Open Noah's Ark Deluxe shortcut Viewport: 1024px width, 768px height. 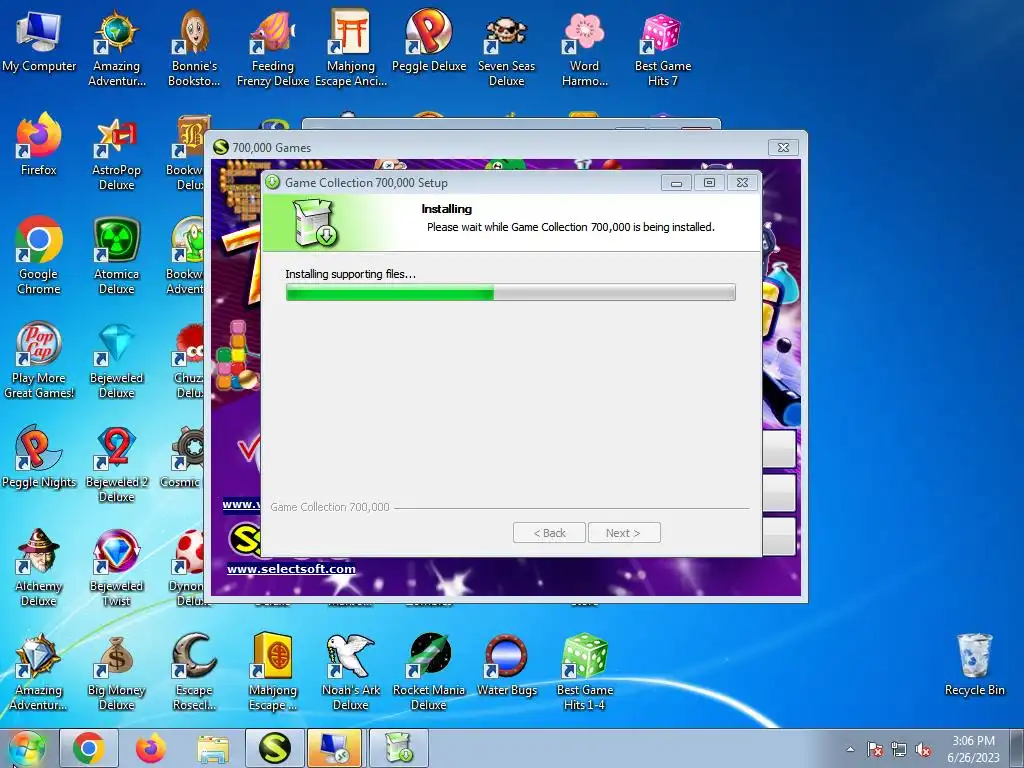351,671
